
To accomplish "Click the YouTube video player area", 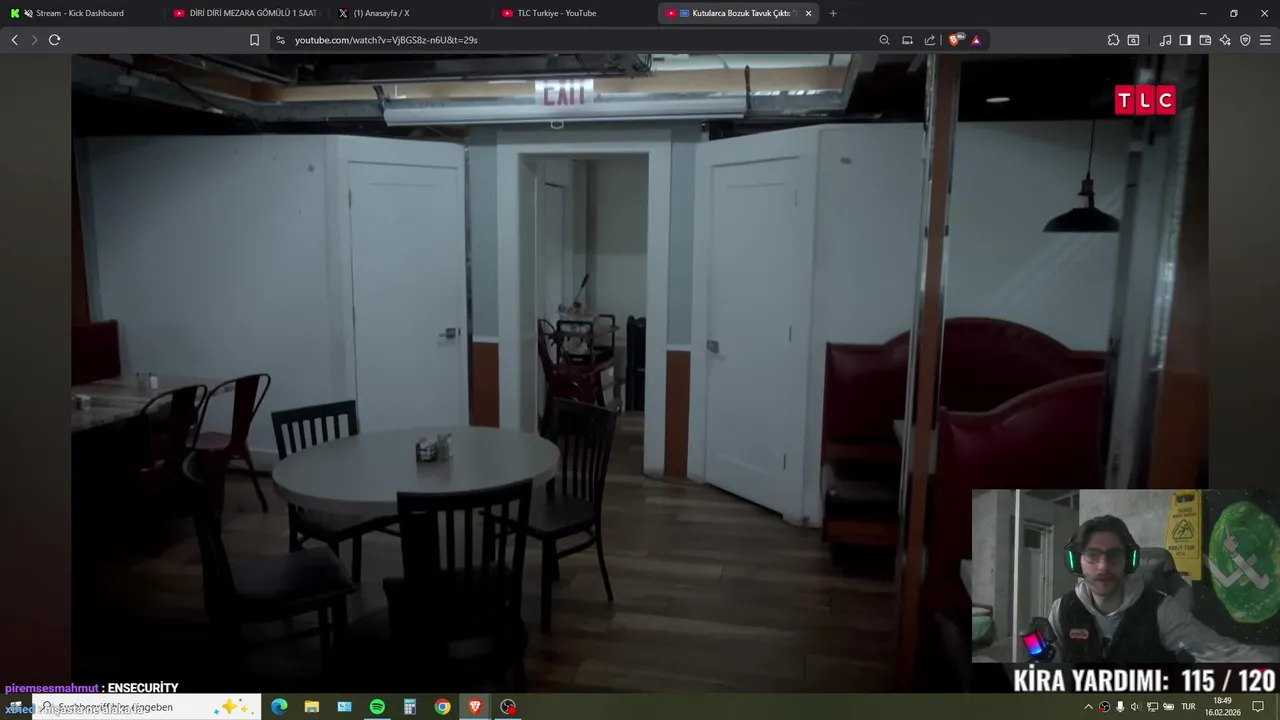I will pyautogui.click(x=640, y=373).
